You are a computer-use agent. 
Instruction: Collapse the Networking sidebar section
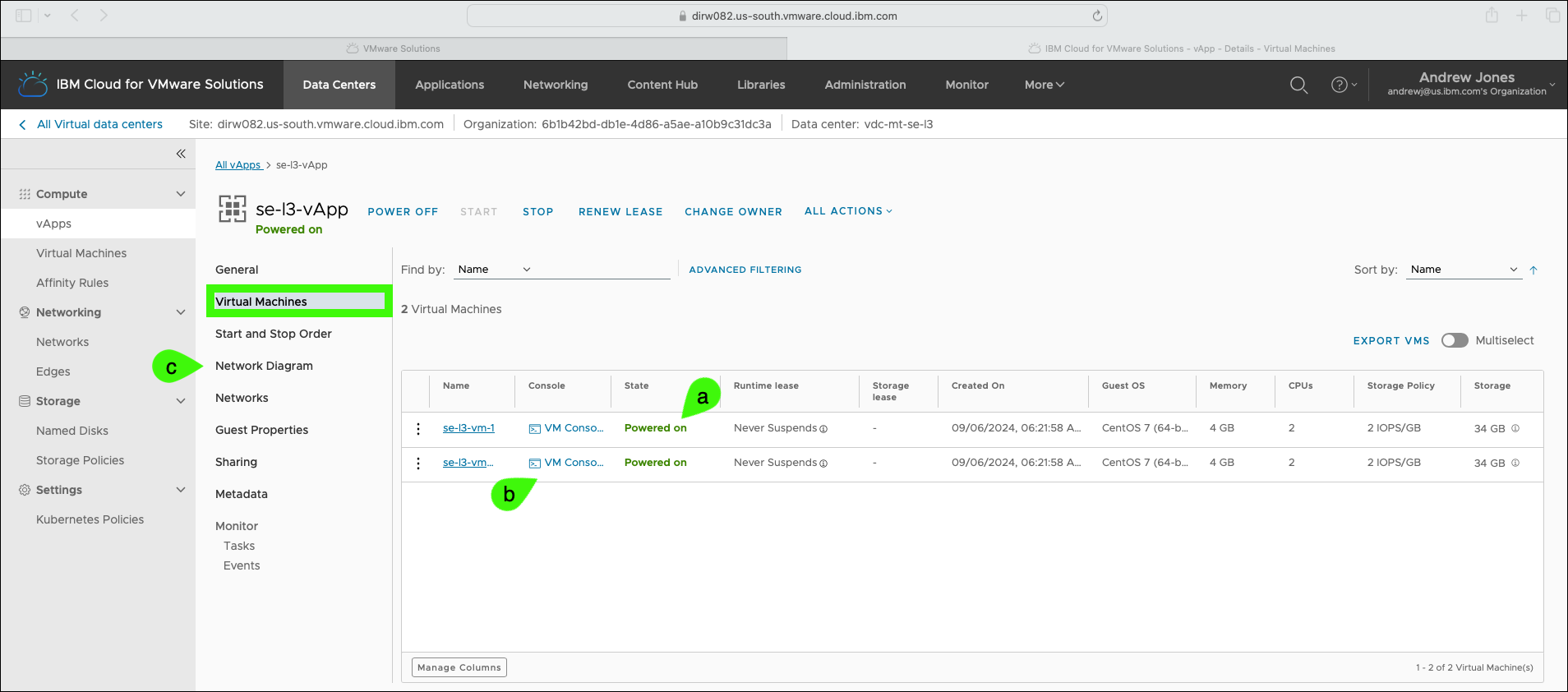tap(181, 312)
